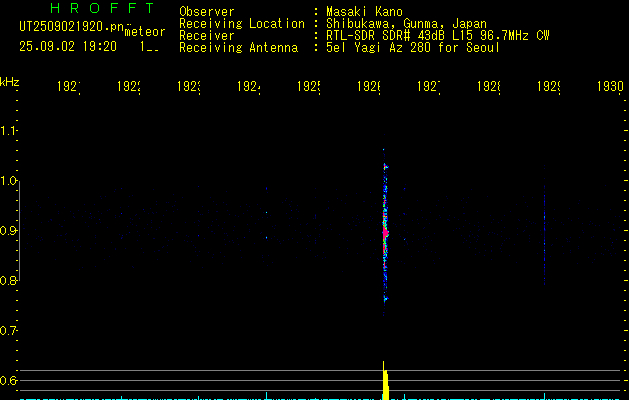Click the 1921 time axis label
This screenshot has height=400, width=629.
69,87
